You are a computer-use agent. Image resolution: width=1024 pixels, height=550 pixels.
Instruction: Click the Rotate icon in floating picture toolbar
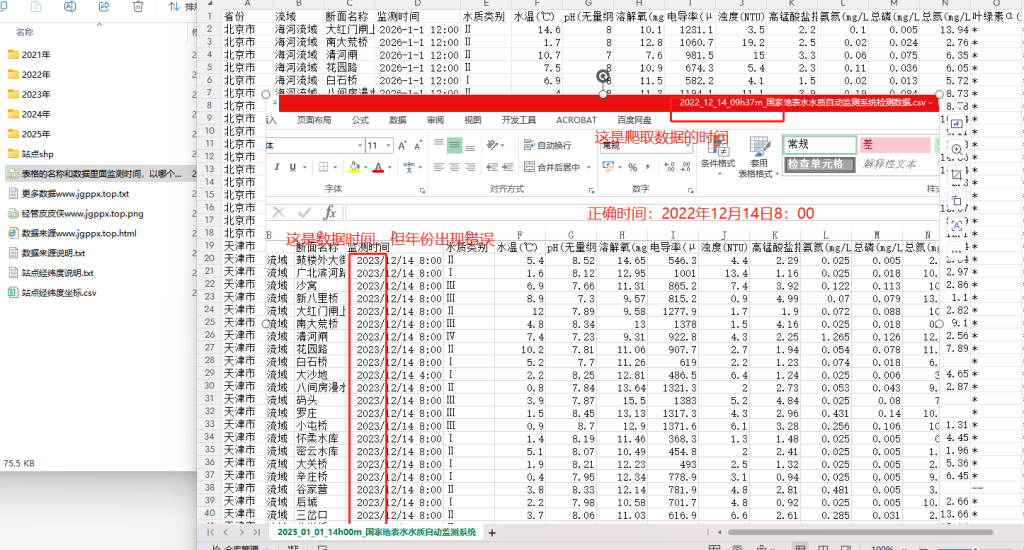point(956,201)
